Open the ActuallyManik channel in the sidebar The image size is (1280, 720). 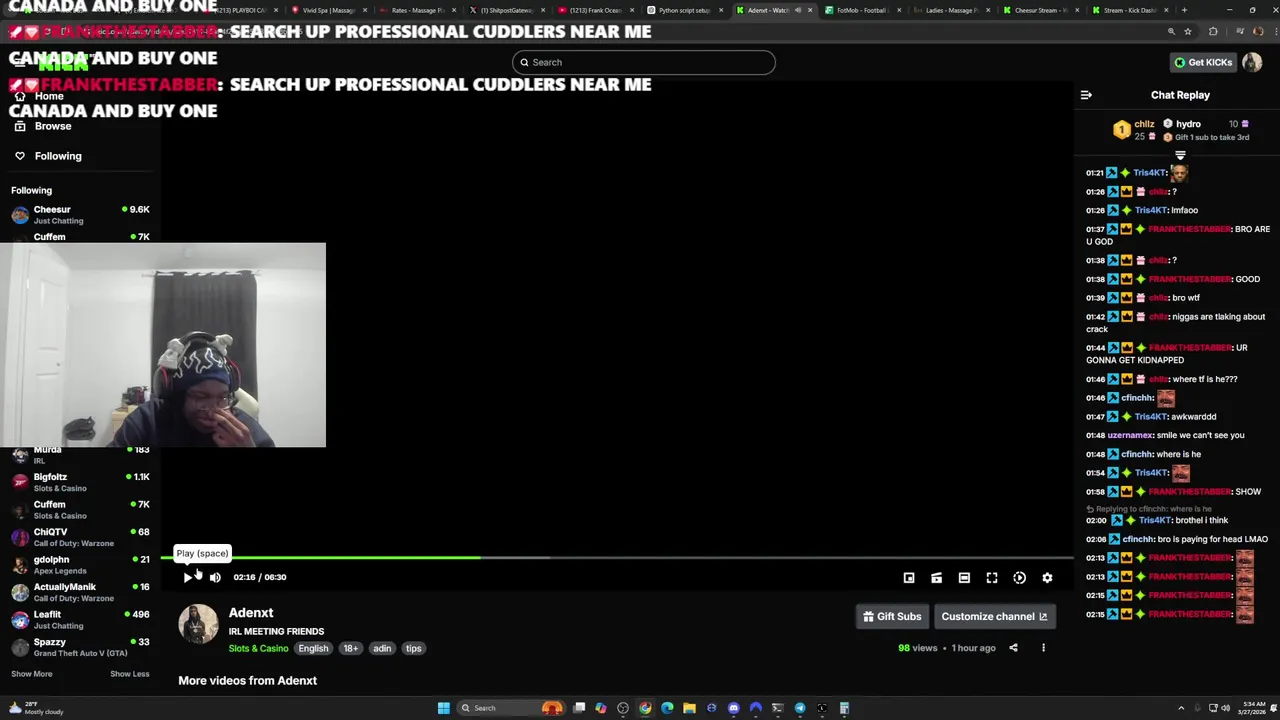80,592
